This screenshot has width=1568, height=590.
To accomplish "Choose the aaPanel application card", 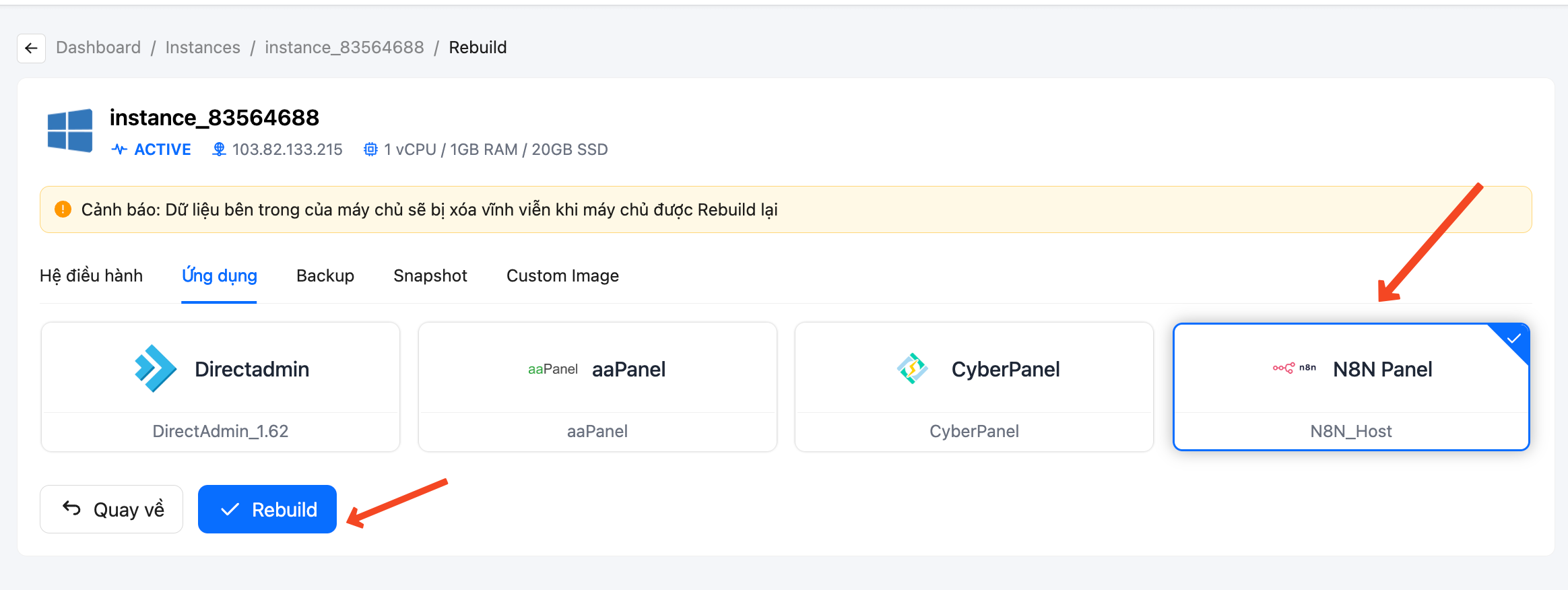I will (597, 387).
